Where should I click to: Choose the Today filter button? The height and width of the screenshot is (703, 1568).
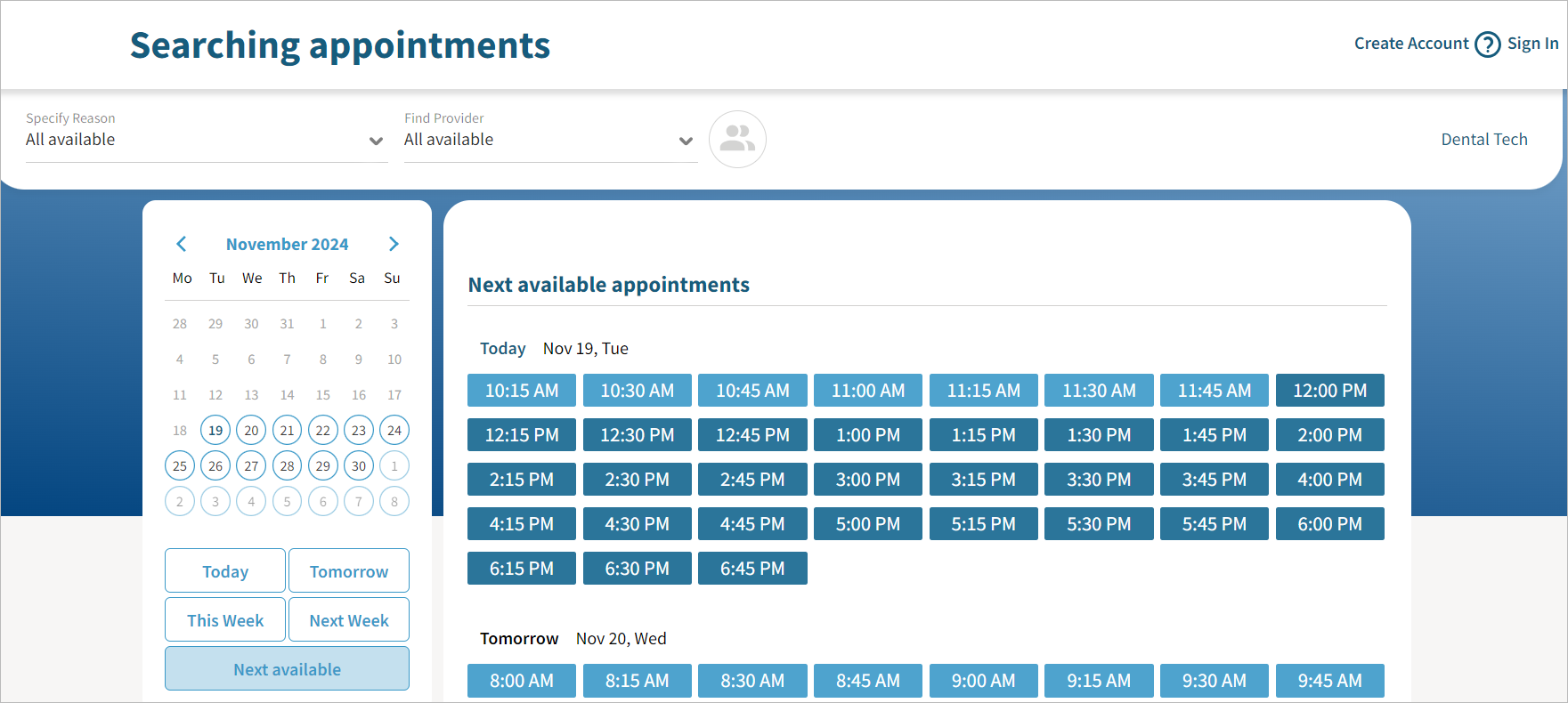click(225, 571)
